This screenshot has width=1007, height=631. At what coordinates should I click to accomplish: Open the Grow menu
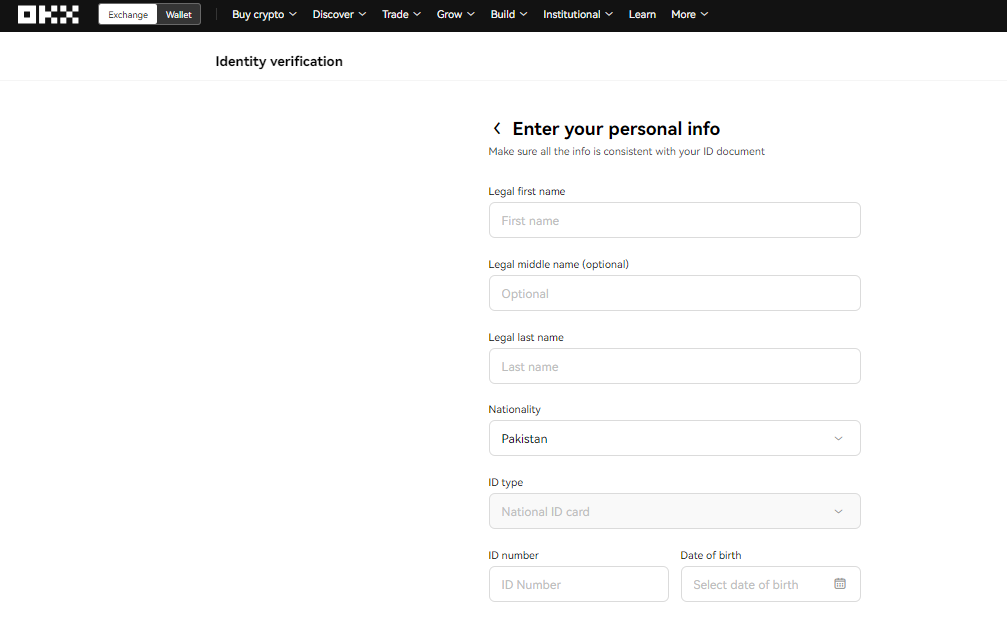455,14
